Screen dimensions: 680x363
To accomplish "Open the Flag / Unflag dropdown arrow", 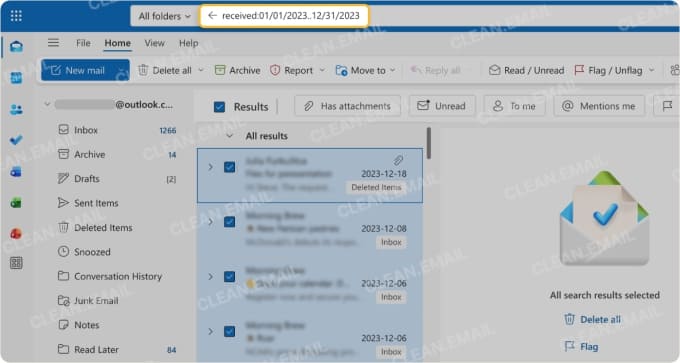I will [651, 70].
